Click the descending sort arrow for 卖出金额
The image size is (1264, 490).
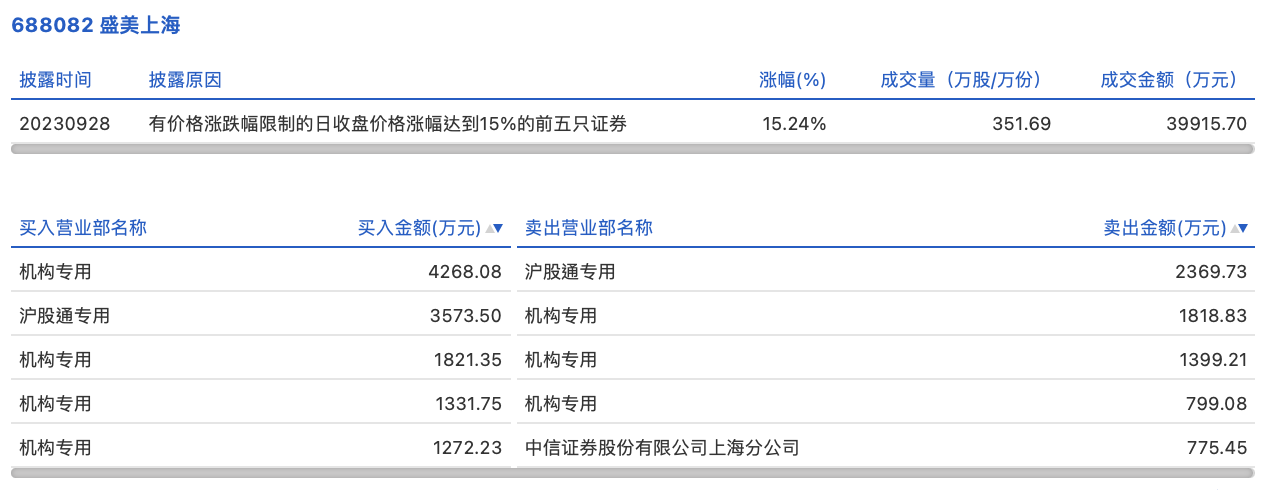1244,229
